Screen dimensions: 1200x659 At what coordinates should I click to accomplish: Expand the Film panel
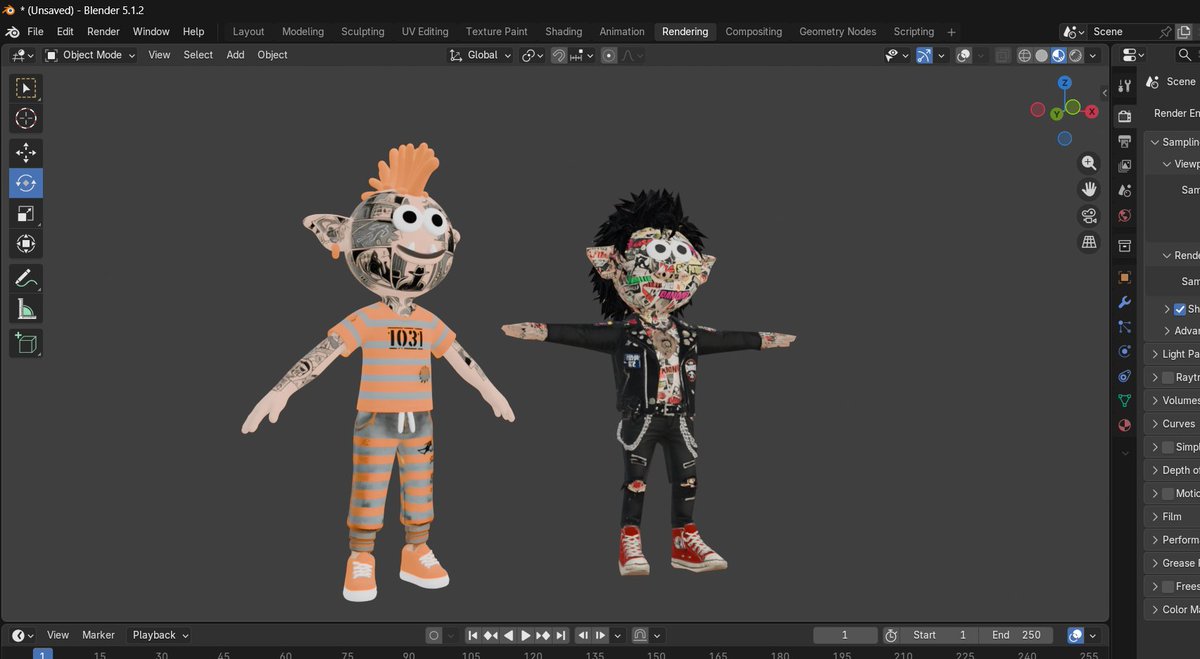[1172, 517]
